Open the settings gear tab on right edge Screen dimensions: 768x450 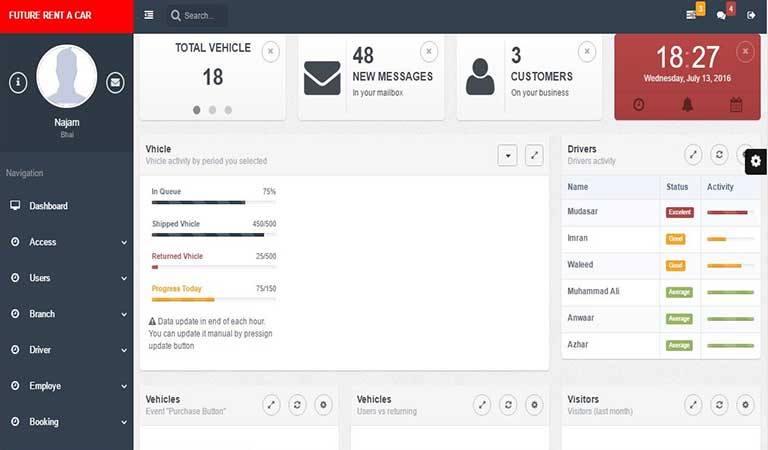tap(756, 161)
